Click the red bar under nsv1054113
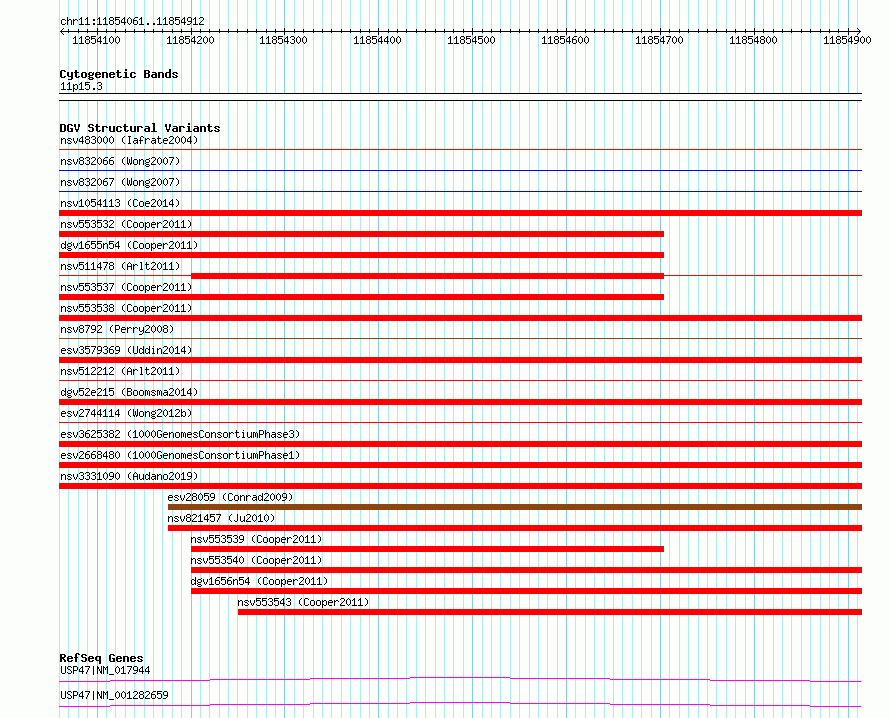 [x=460, y=213]
